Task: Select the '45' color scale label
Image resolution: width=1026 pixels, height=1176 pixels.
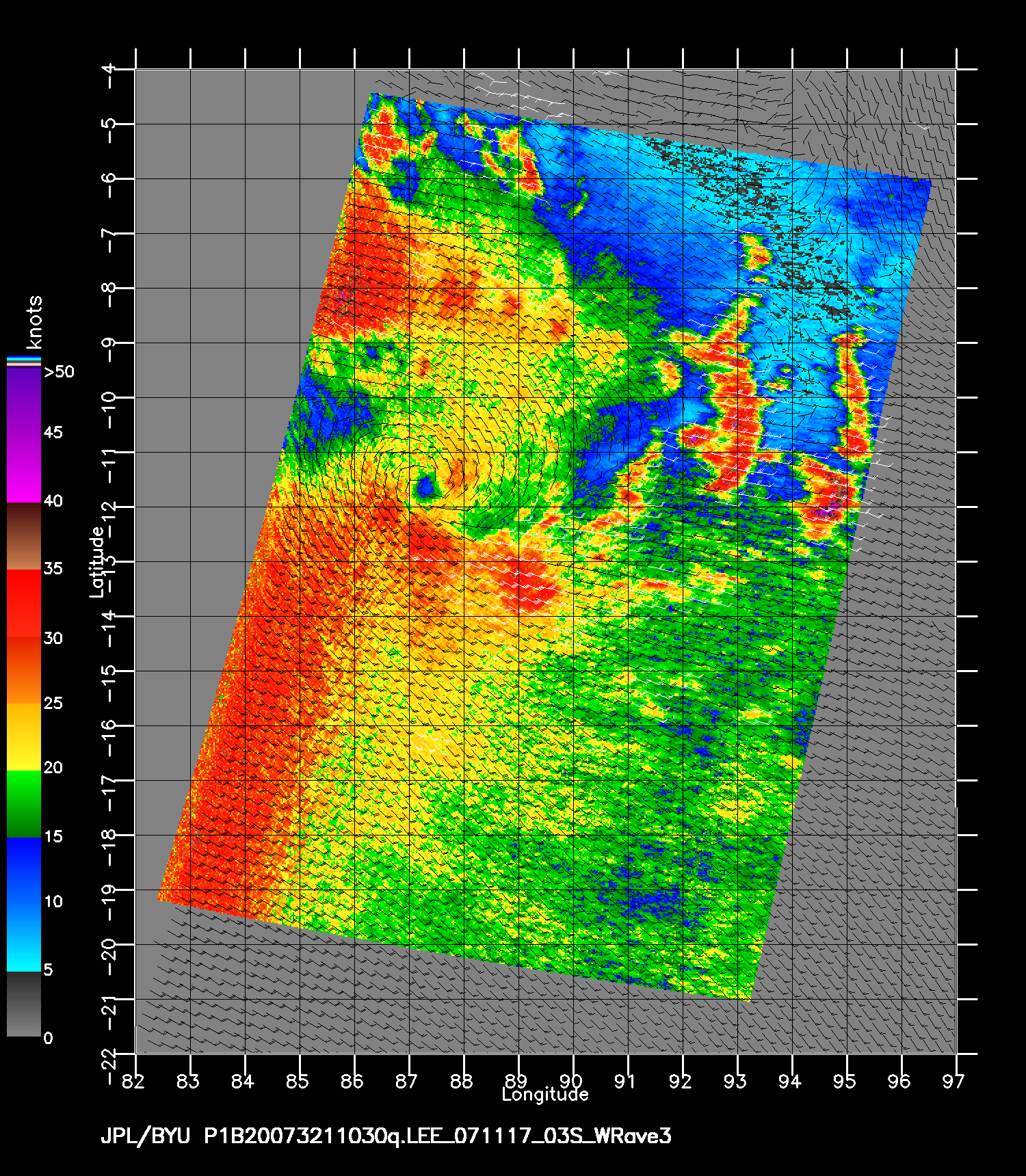Action: click(53, 433)
